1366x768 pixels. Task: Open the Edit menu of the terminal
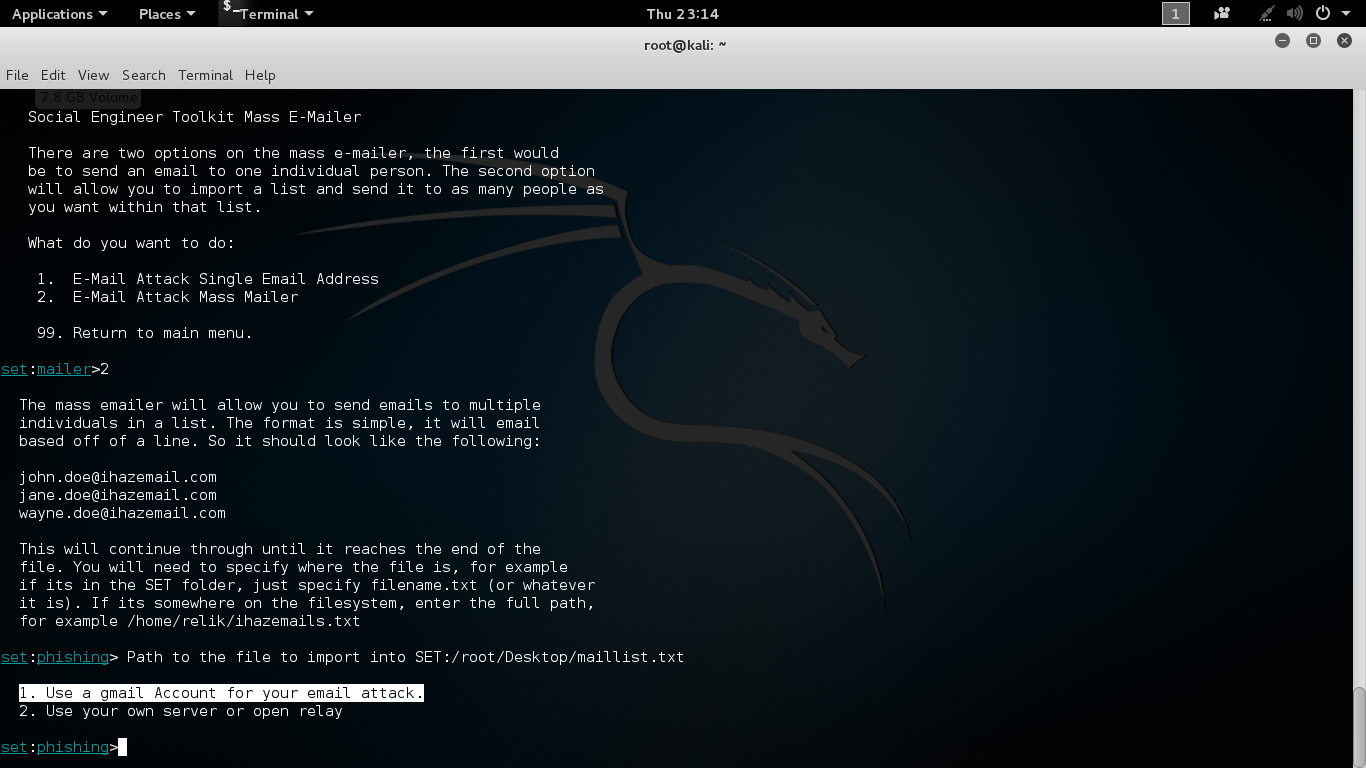52,75
